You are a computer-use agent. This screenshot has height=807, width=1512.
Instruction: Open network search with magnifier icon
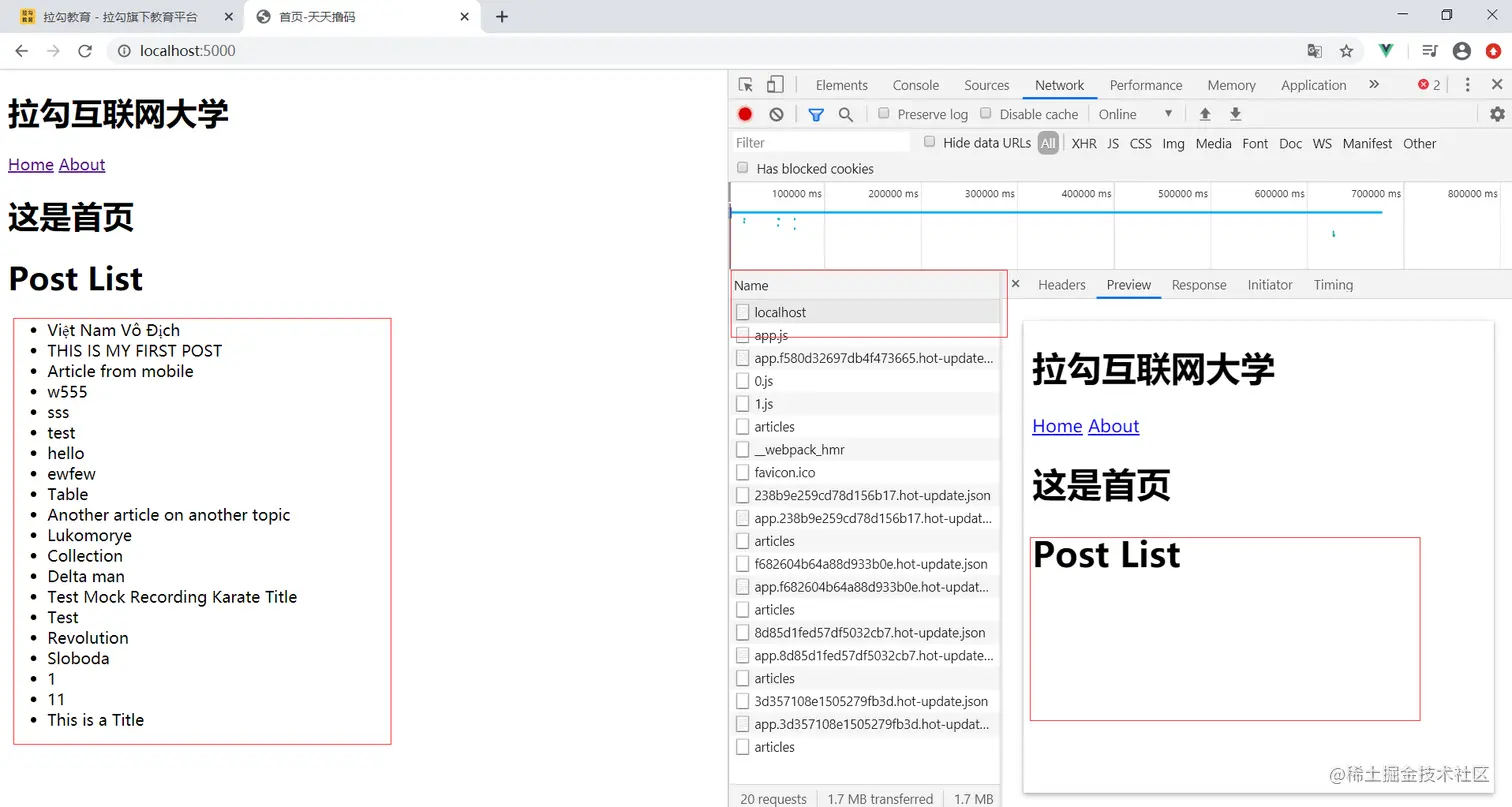tap(846, 115)
